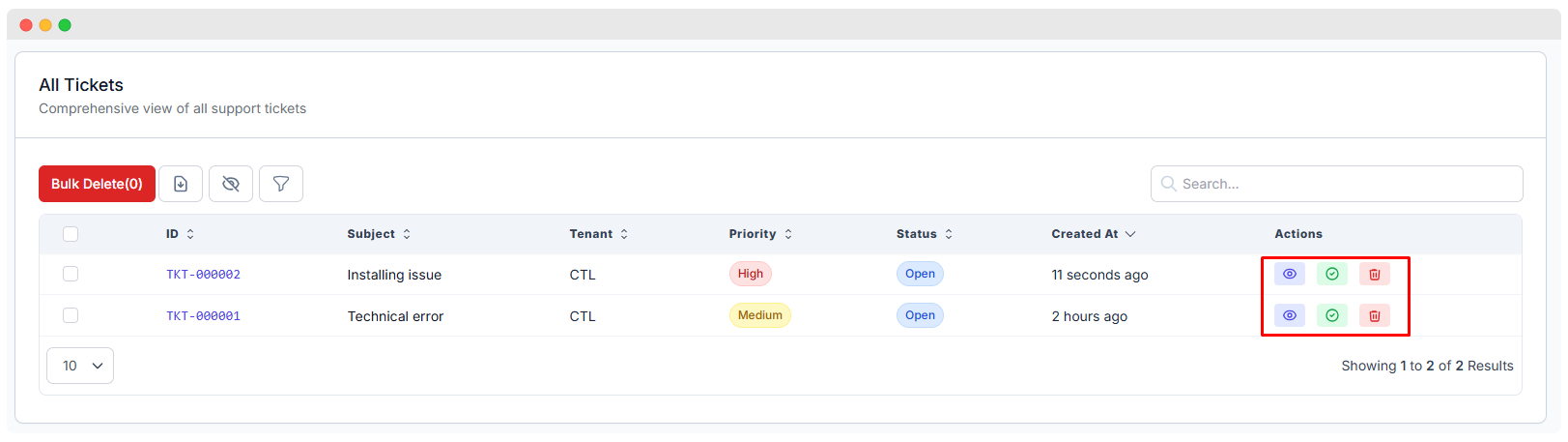Open the rows-per-page dropdown showing 10

(x=80, y=366)
